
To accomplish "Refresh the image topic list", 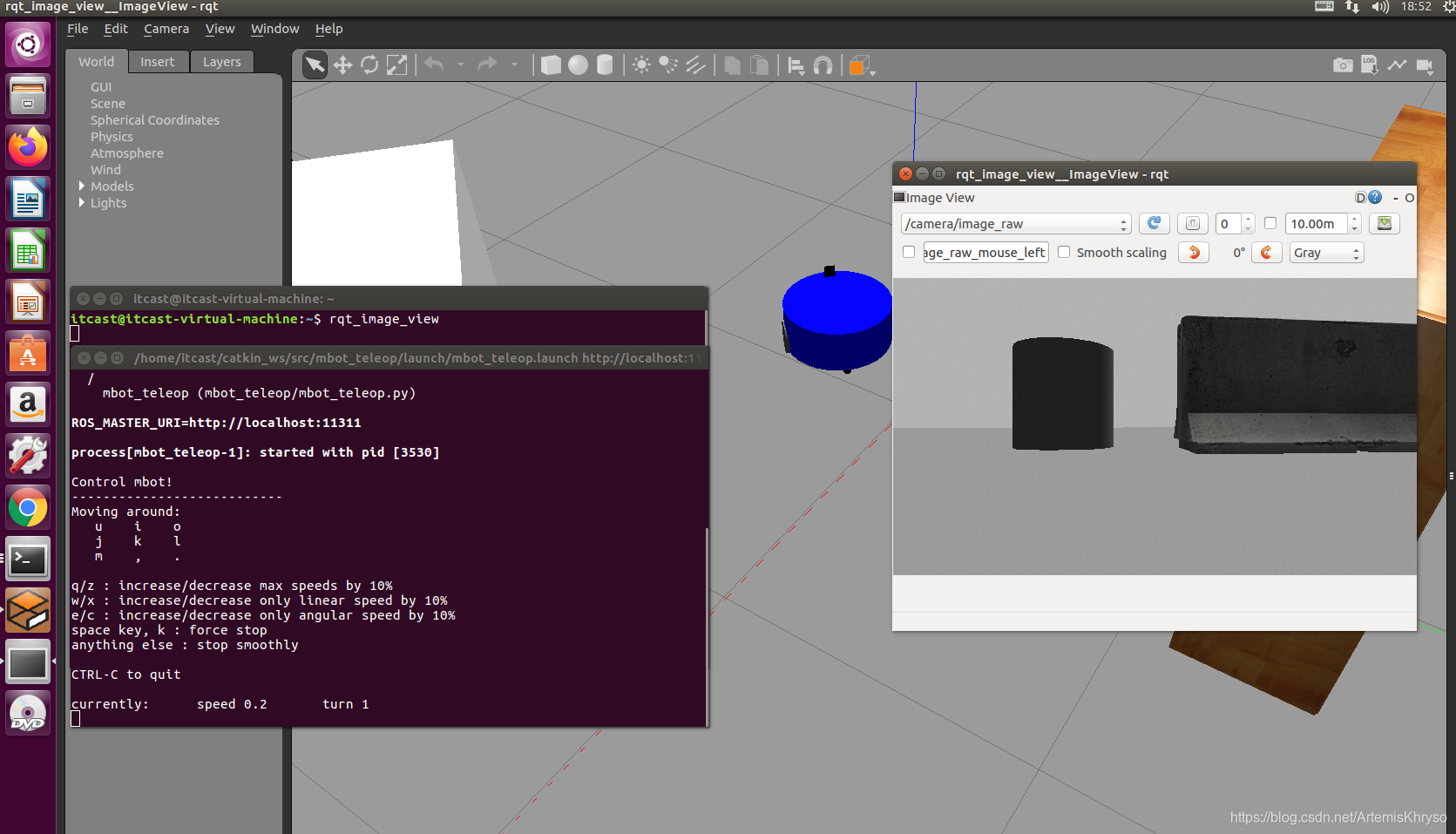I will click(1155, 224).
